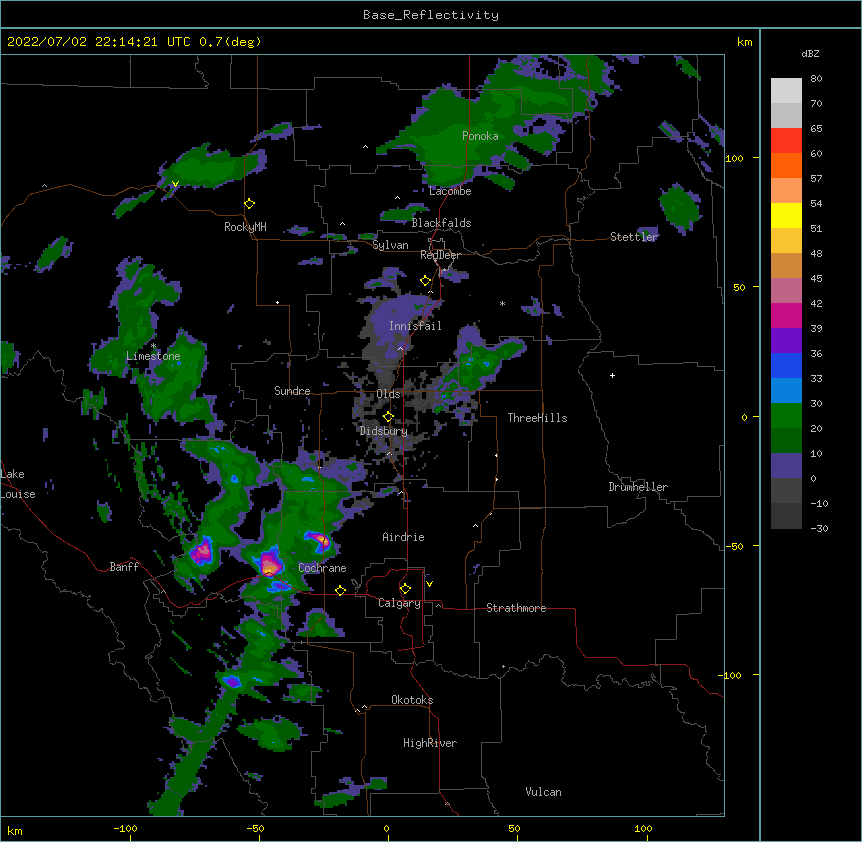862x842 pixels.
Task: Select the Airdrie city label
Action: tap(403, 537)
